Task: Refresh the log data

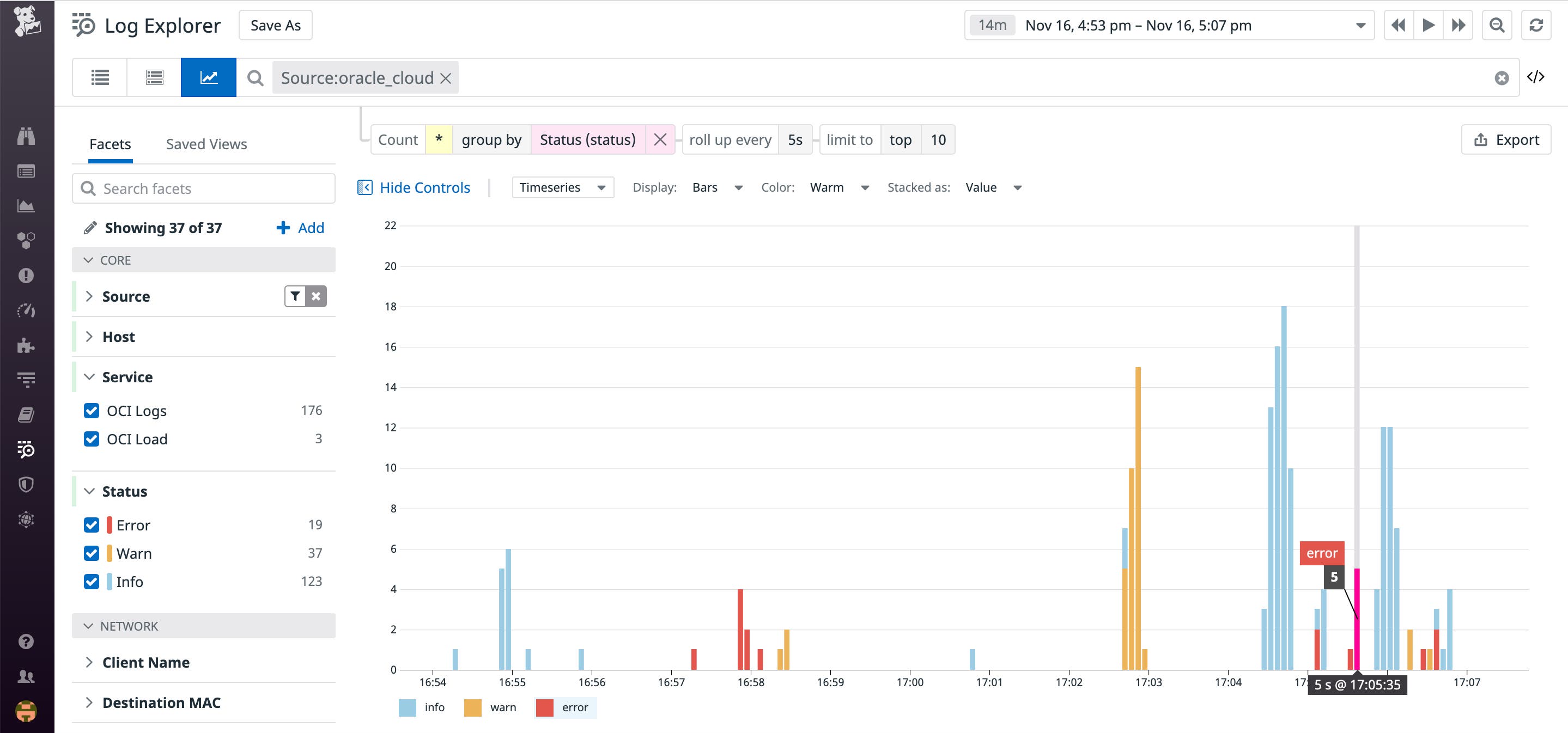Action: (1535, 25)
